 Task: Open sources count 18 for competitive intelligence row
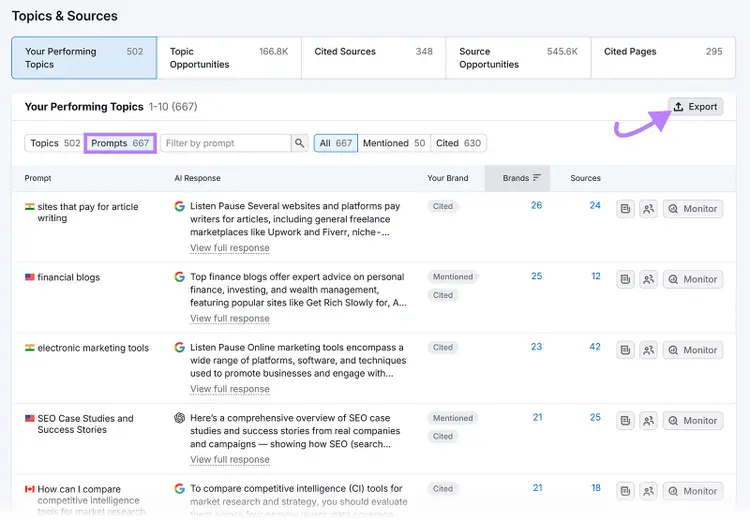tap(596, 488)
